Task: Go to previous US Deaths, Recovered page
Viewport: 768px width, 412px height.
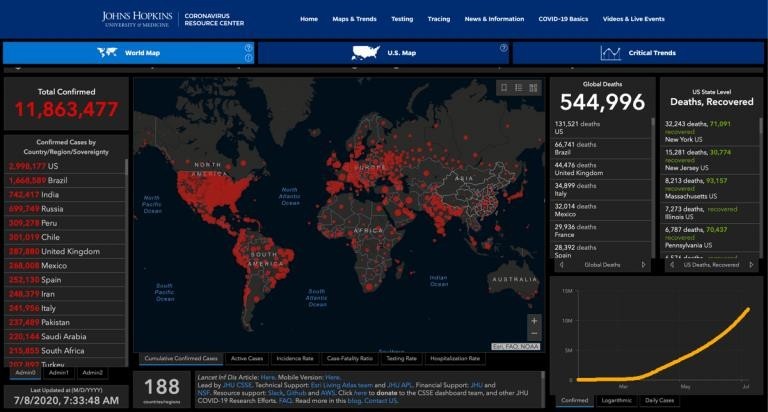Action: (672, 265)
